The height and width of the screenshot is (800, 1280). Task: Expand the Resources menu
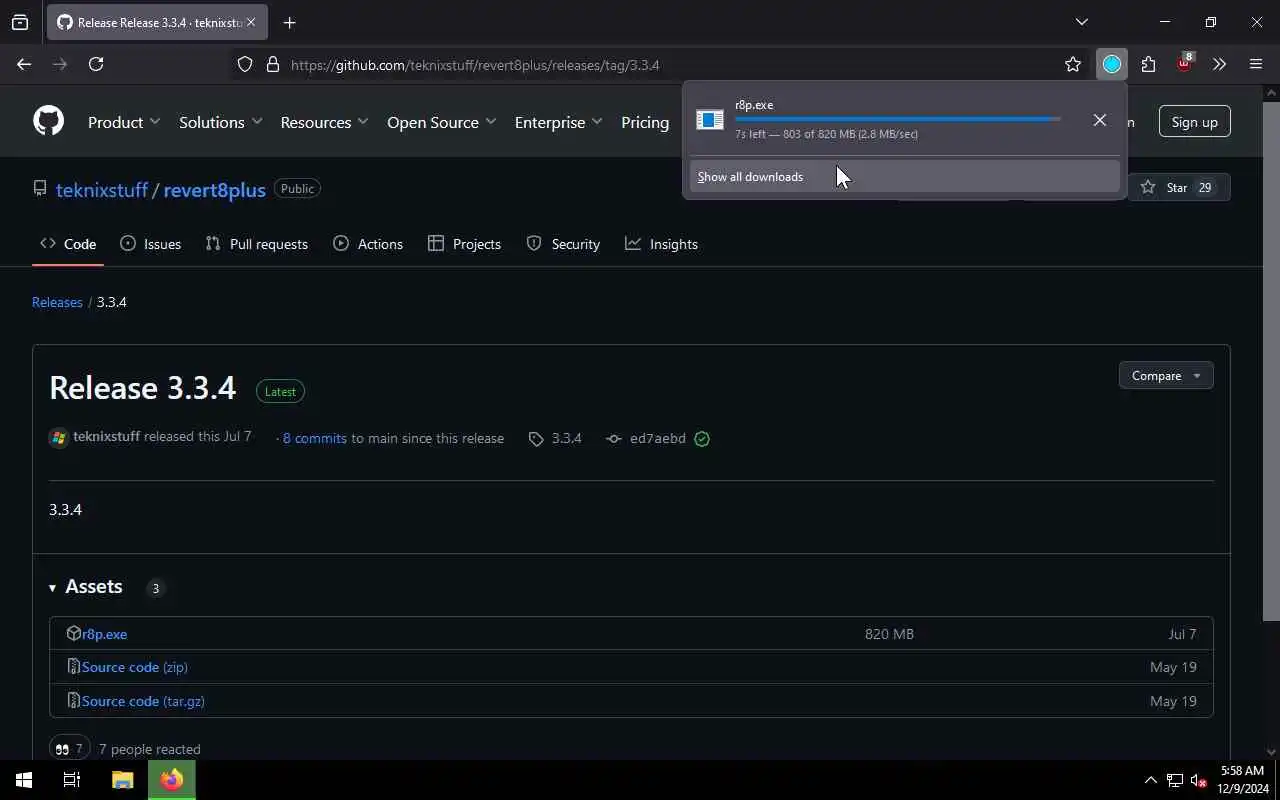click(325, 122)
